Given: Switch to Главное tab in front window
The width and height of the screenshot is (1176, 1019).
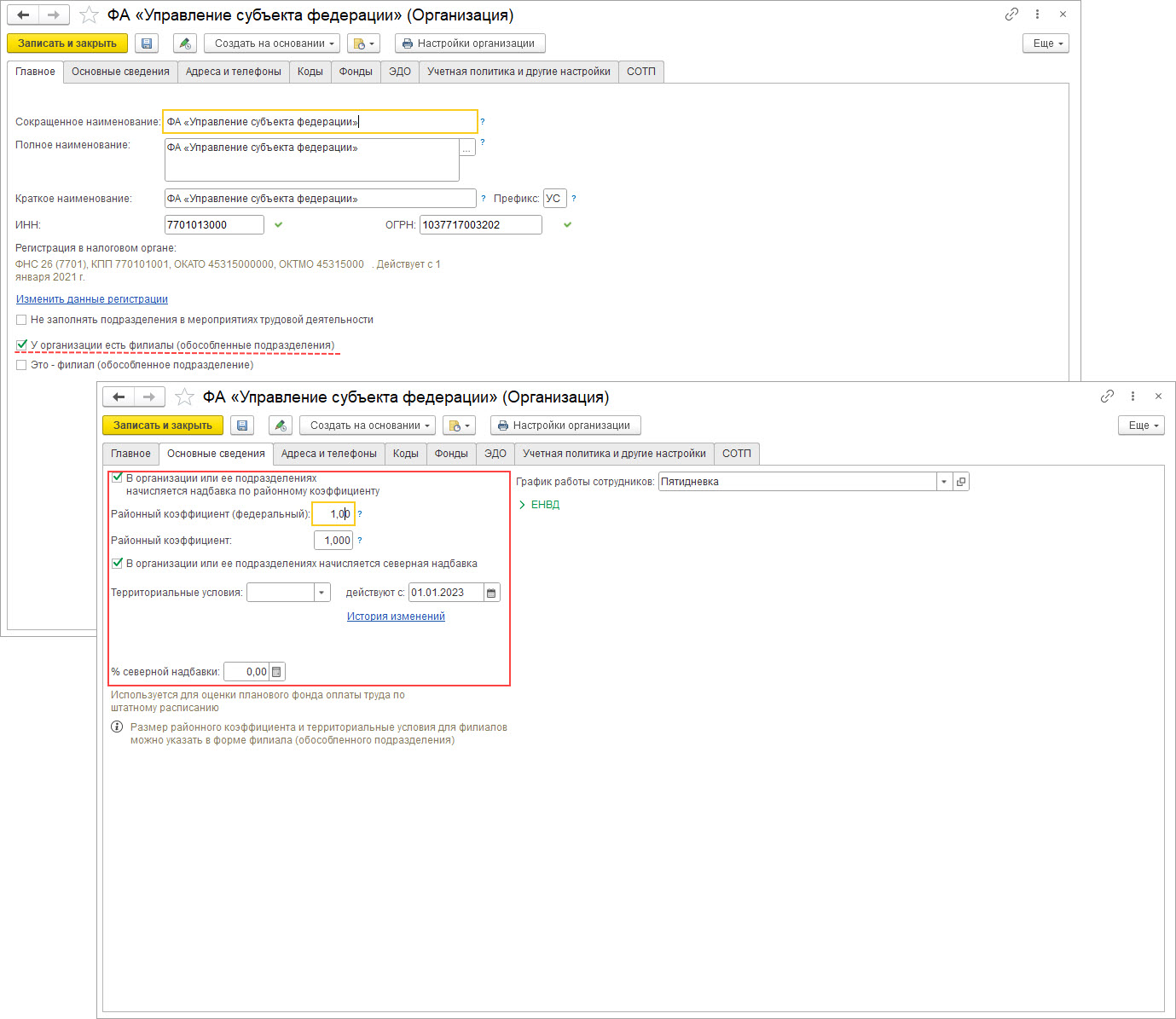Looking at the screenshot, I should (x=130, y=454).
